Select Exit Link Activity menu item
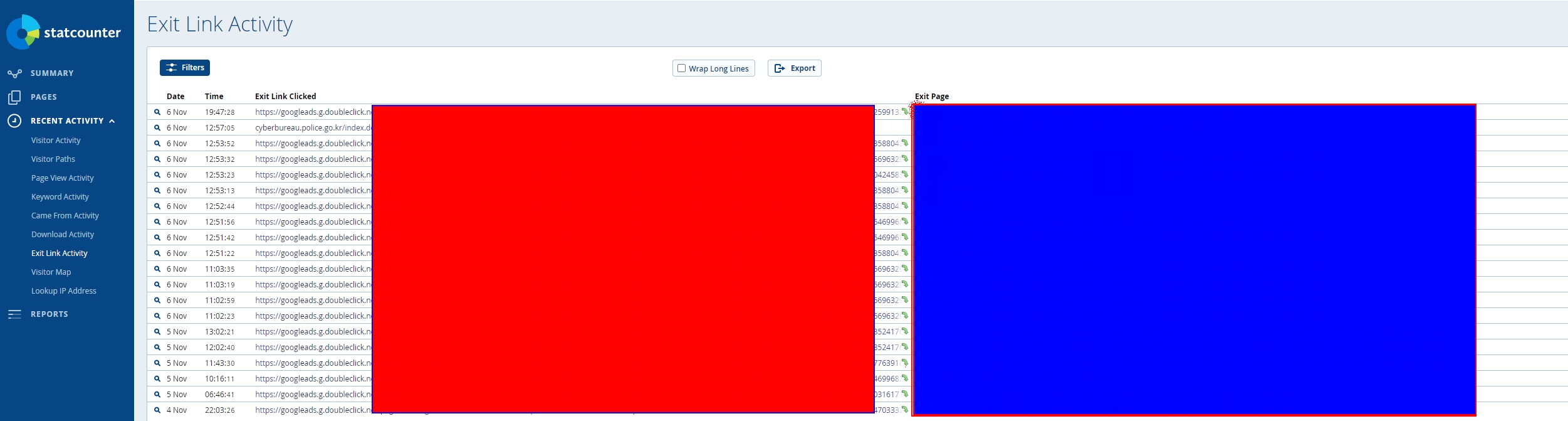 (60, 253)
